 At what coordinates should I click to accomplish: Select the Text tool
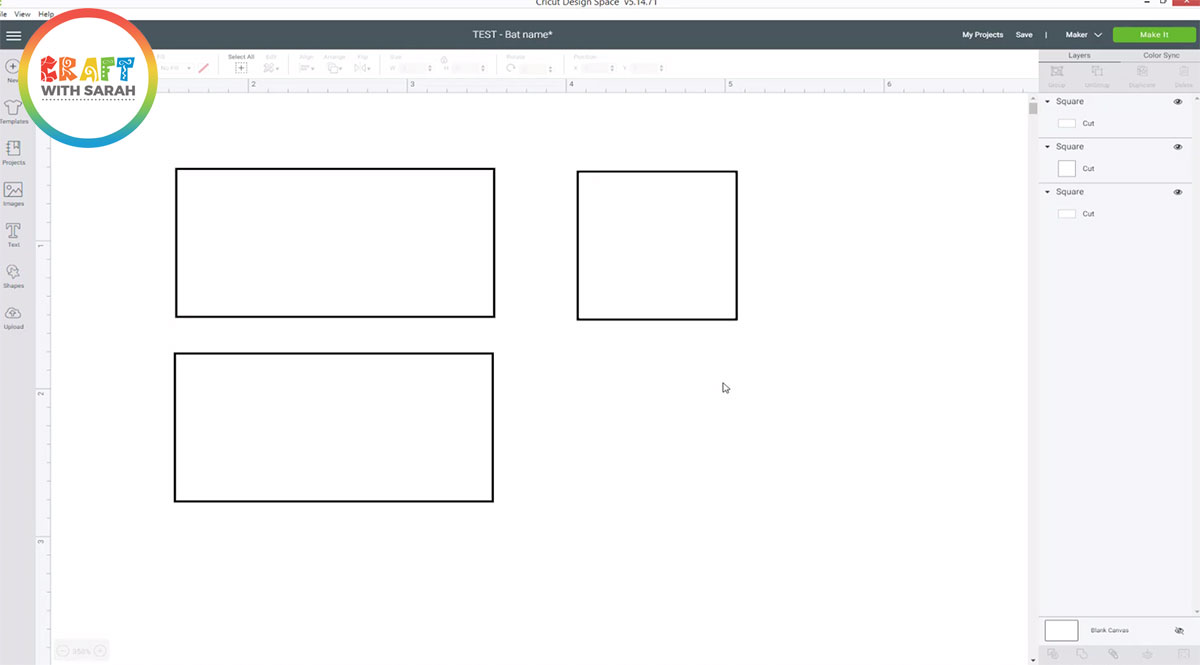14,235
